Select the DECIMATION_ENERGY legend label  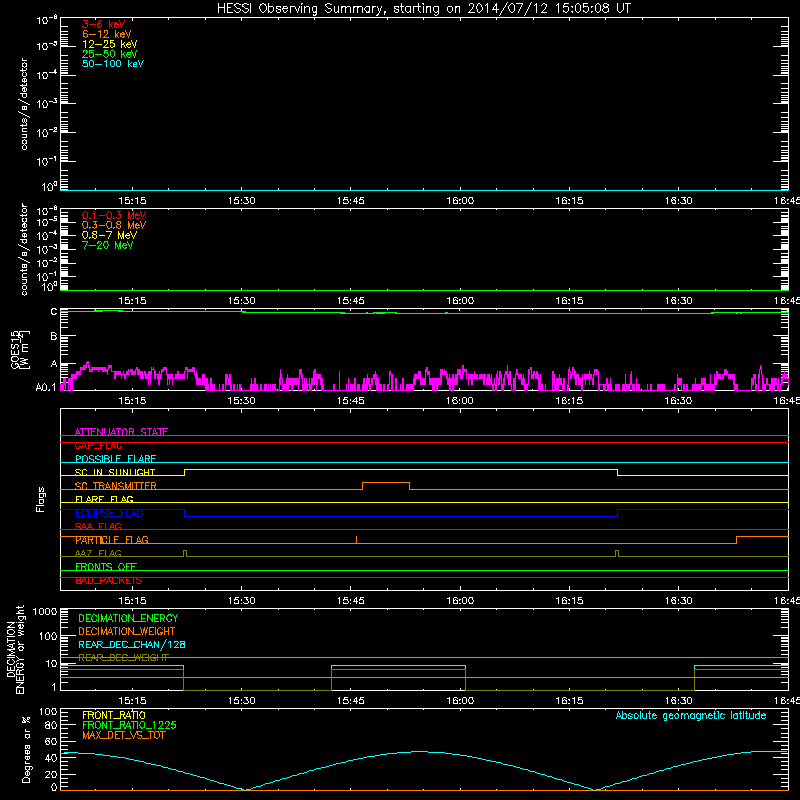pos(128,618)
